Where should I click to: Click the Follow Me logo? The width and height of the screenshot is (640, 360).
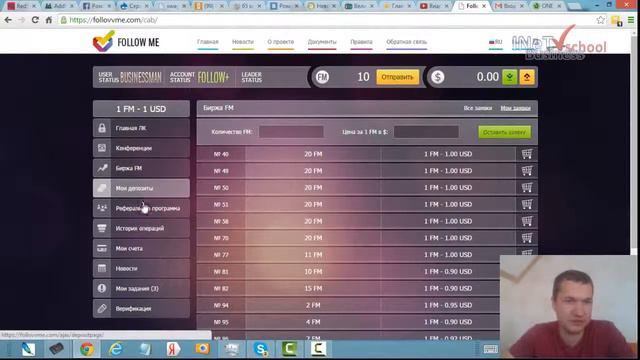click(x=126, y=42)
